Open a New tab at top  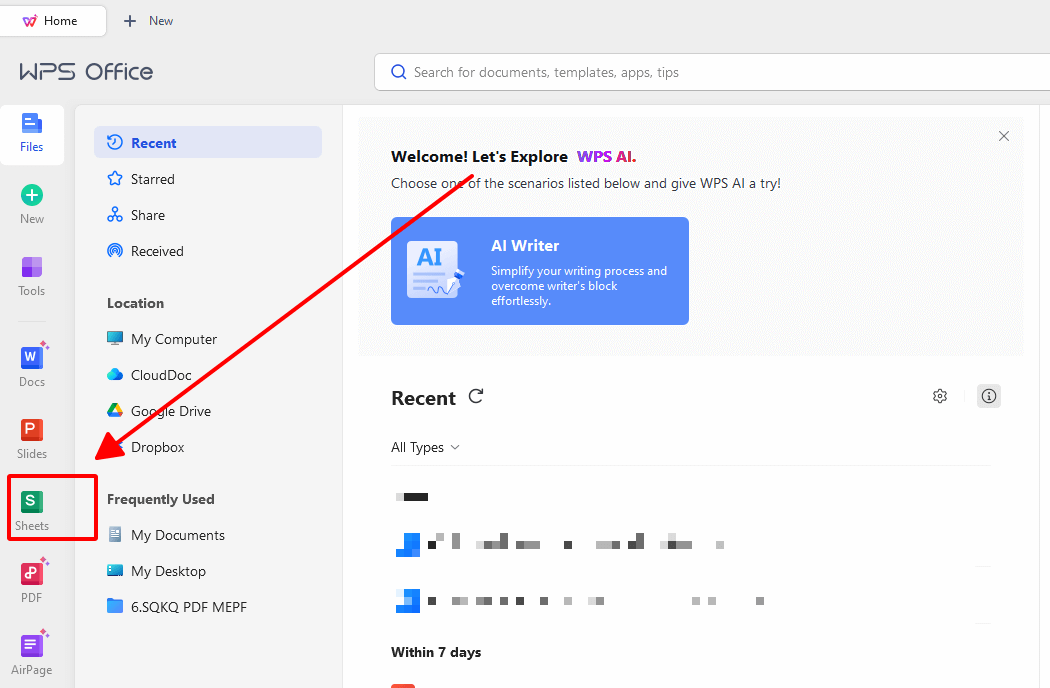148,21
